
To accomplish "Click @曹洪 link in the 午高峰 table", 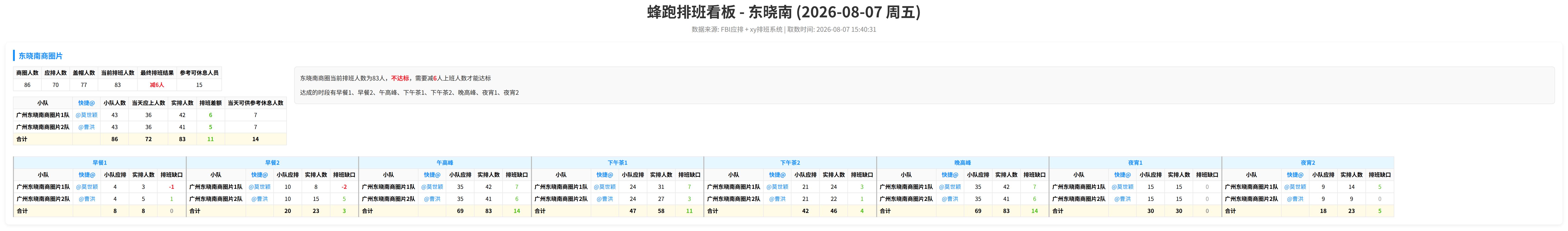I will pos(432,199).
